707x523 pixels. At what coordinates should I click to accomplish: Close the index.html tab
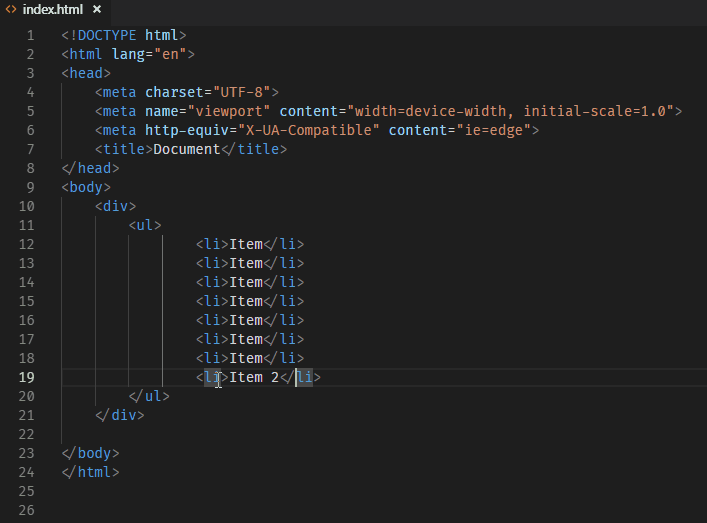(x=96, y=9)
